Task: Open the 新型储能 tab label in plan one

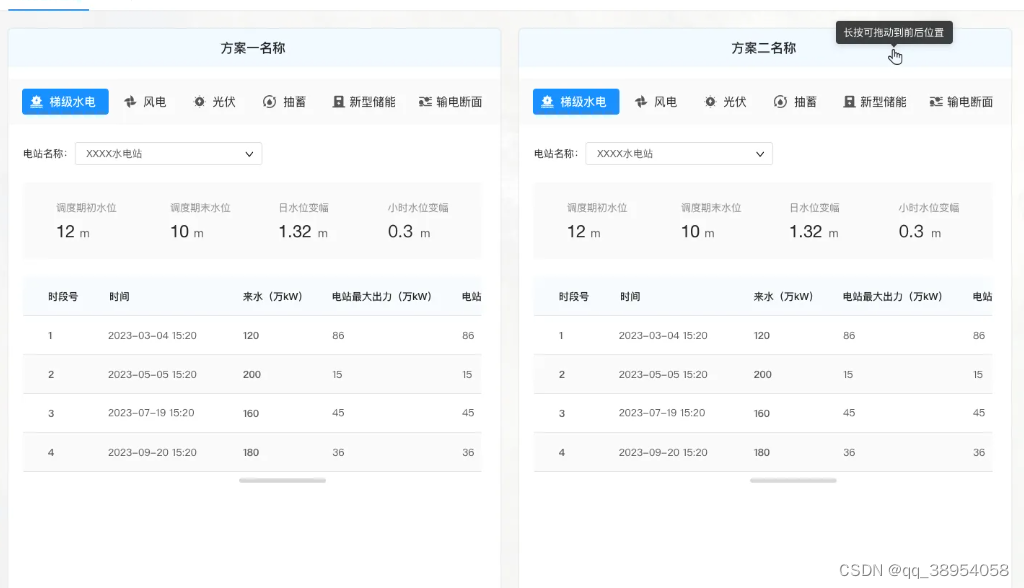Action: 372,102
